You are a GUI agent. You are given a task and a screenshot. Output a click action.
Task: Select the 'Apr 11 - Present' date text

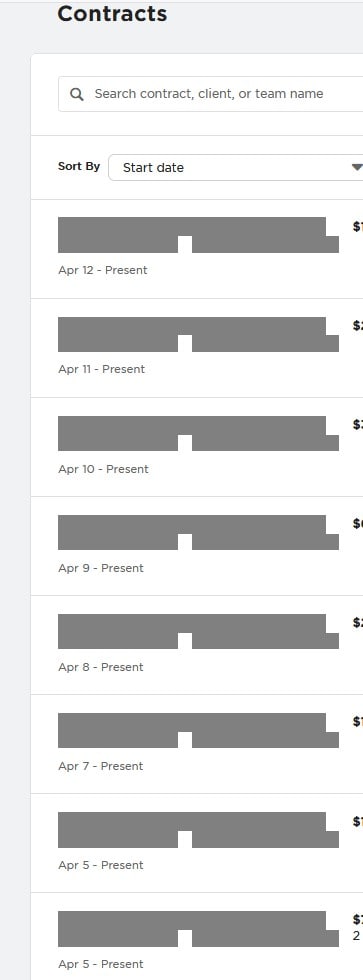click(101, 369)
